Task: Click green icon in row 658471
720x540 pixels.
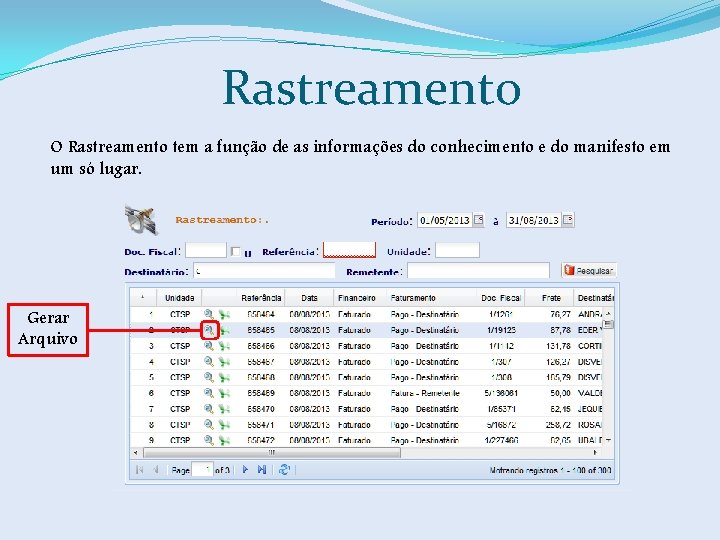Action: coord(225,424)
